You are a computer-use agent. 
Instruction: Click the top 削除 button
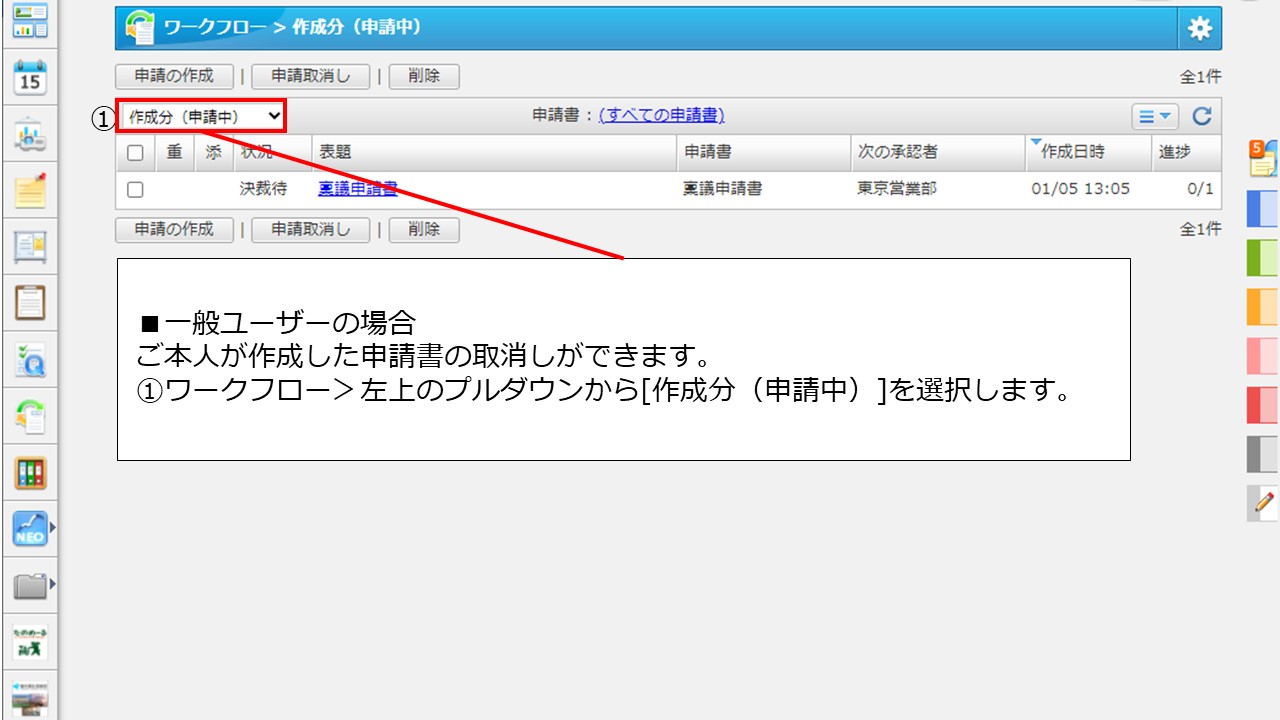point(424,76)
